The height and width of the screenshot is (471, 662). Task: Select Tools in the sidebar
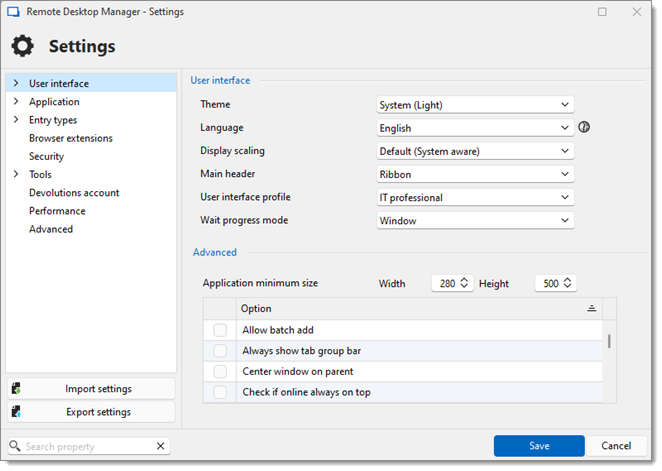pos(40,174)
